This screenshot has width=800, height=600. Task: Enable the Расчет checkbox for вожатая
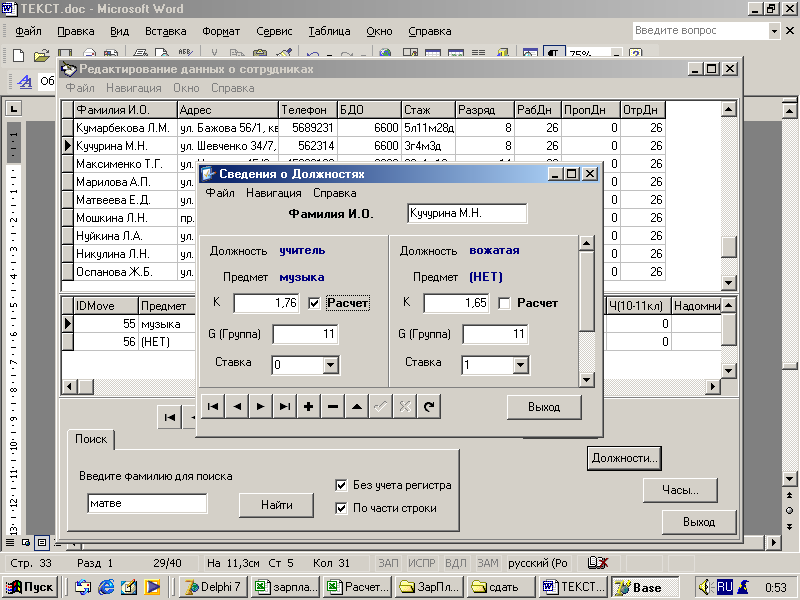[x=505, y=303]
